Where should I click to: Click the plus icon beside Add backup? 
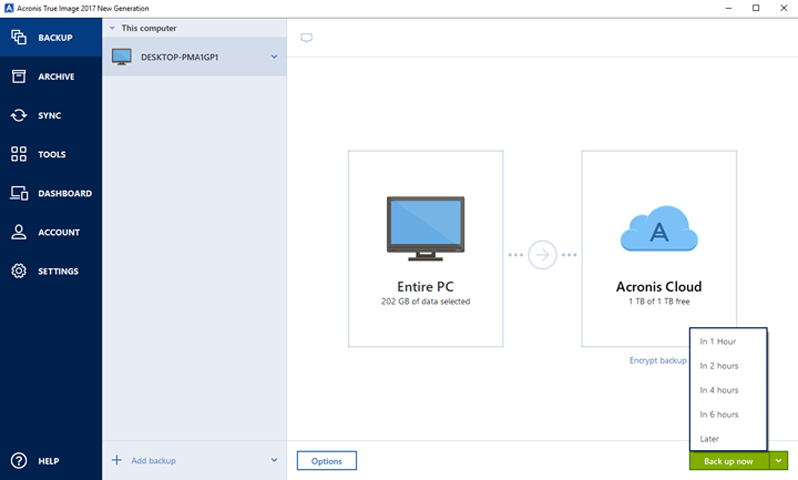[117, 460]
